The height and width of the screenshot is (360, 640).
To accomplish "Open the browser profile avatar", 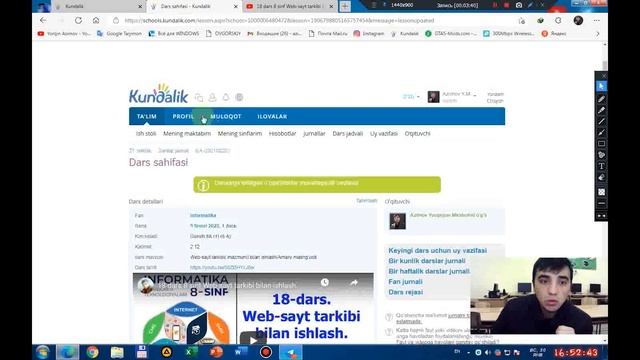I will click(x=578, y=20).
